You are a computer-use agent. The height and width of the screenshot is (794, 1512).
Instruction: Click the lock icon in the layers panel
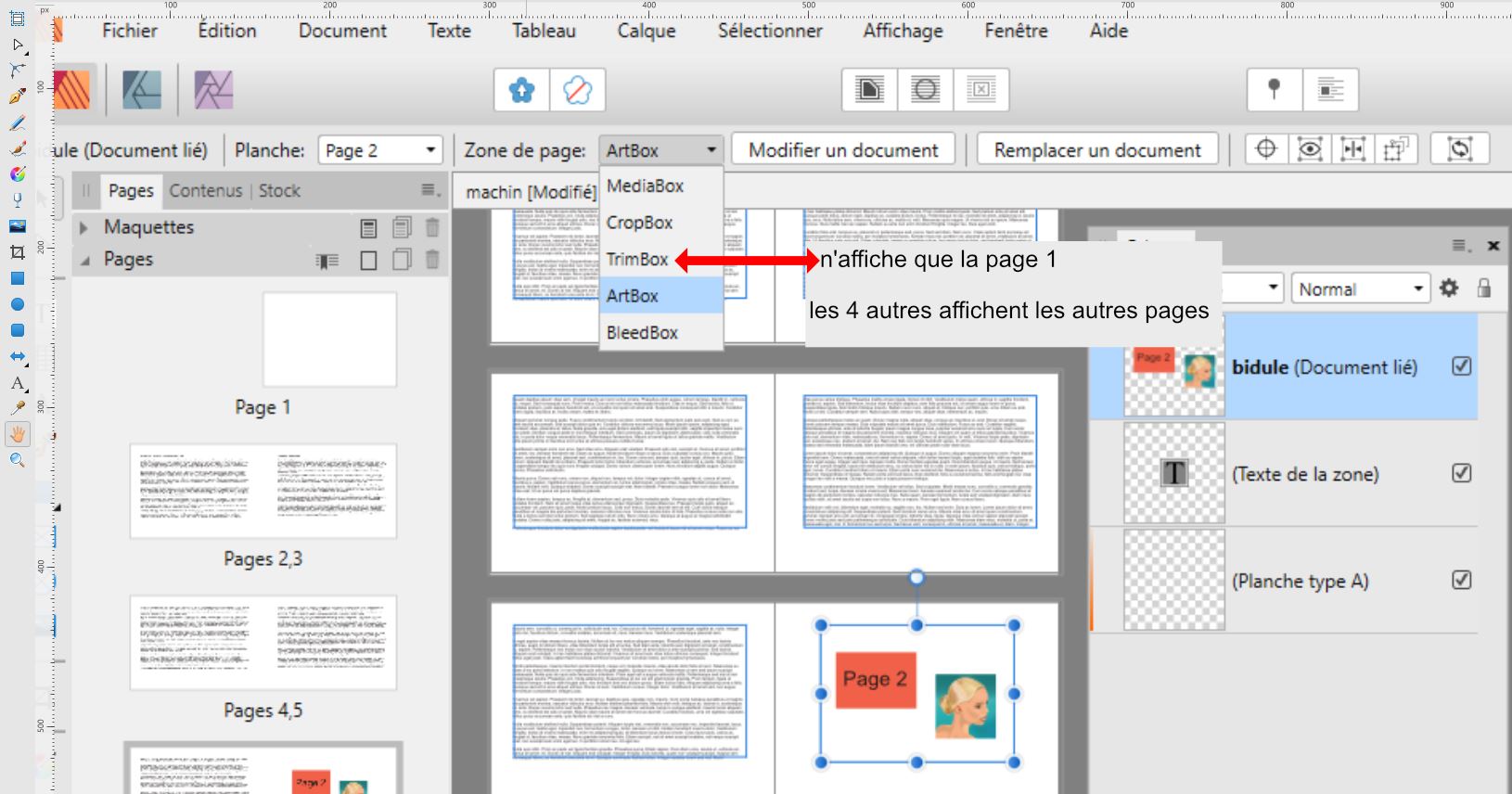(1484, 288)
